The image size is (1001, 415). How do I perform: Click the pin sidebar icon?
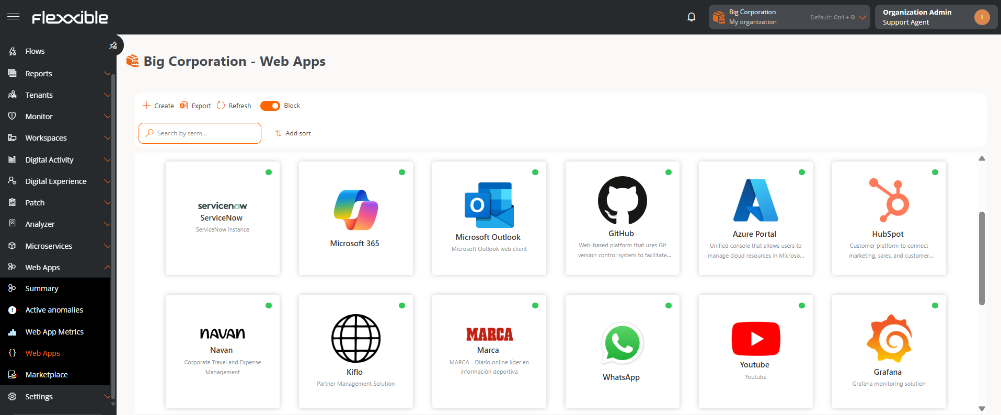tap(113, 45)
